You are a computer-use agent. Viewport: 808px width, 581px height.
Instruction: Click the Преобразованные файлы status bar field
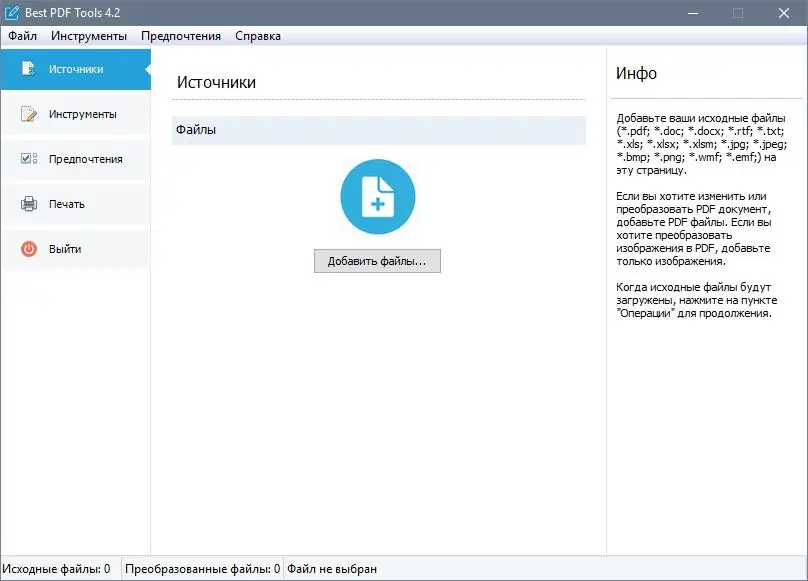[202, 569]
